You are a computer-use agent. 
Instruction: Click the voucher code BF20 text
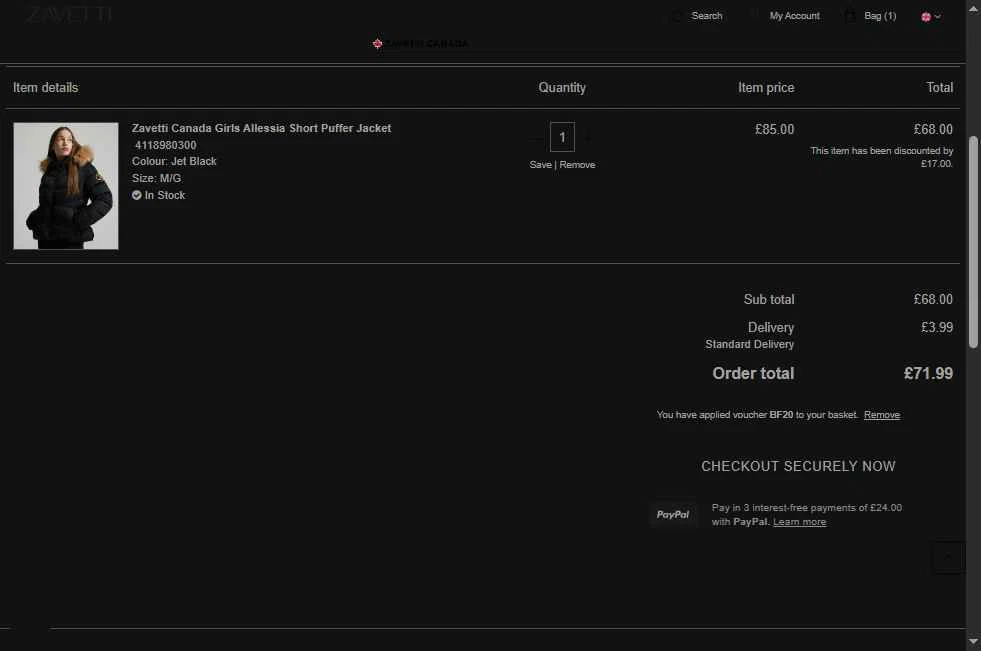(781, 415)
